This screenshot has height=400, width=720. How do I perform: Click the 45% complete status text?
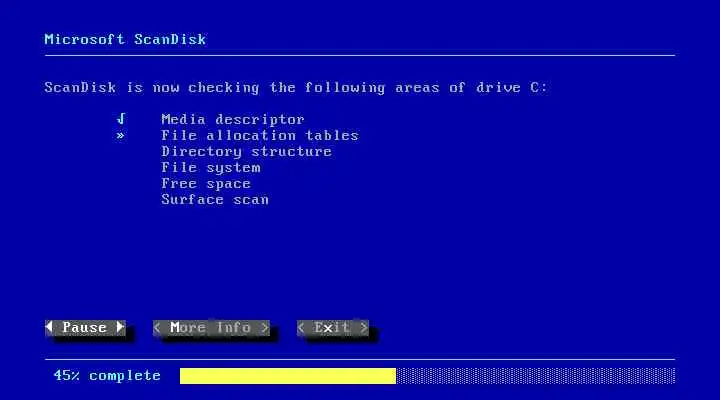107,376
